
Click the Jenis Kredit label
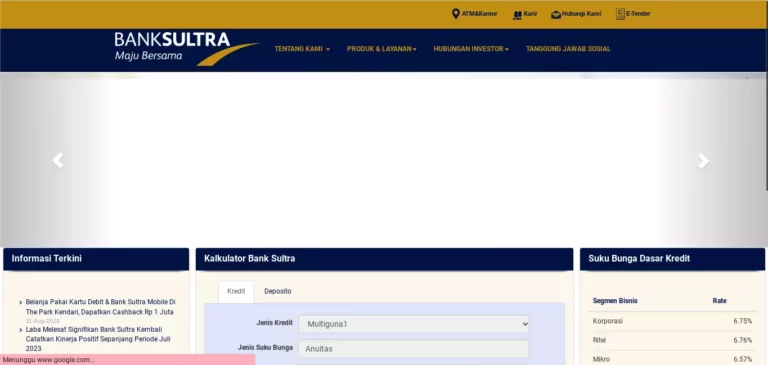pyautogui.click(x=274, y=323)
